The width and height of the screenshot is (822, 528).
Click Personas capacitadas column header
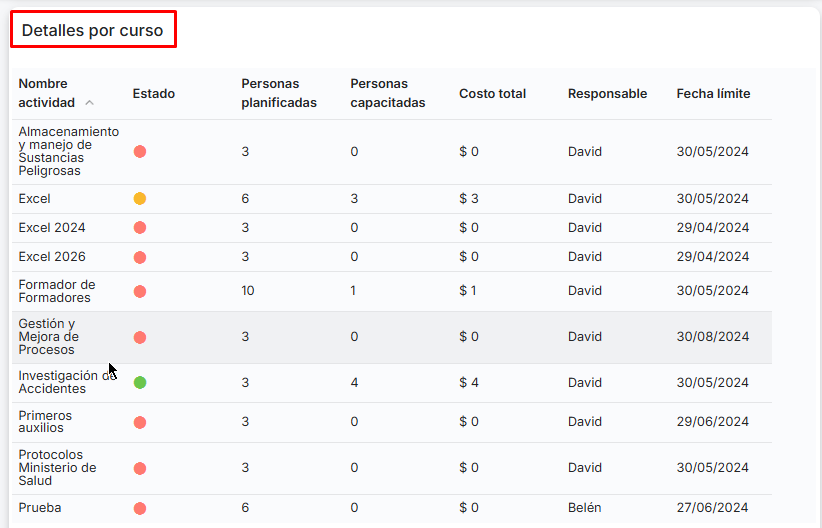coord(387,93)
